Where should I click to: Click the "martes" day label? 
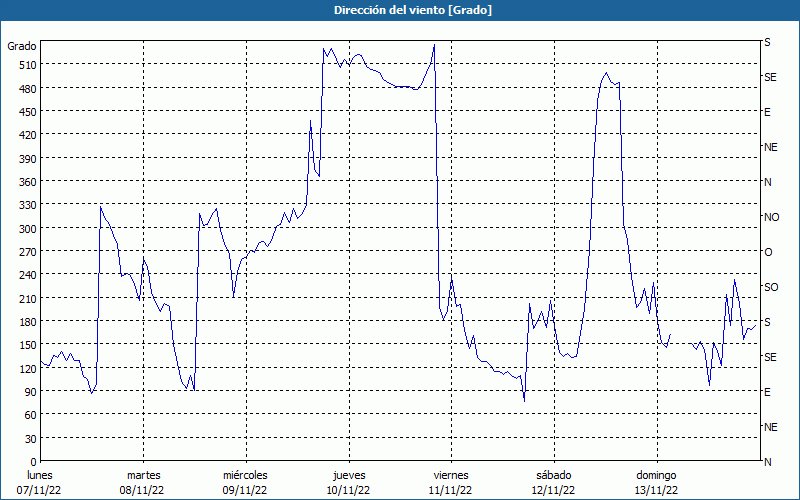click(143, 475)
